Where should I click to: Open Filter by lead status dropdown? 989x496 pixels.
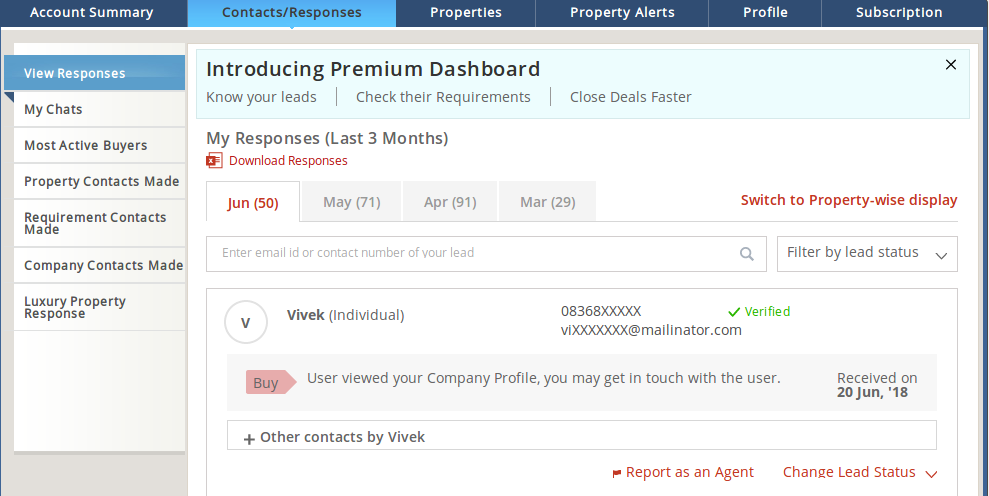(x=867, y=254)
